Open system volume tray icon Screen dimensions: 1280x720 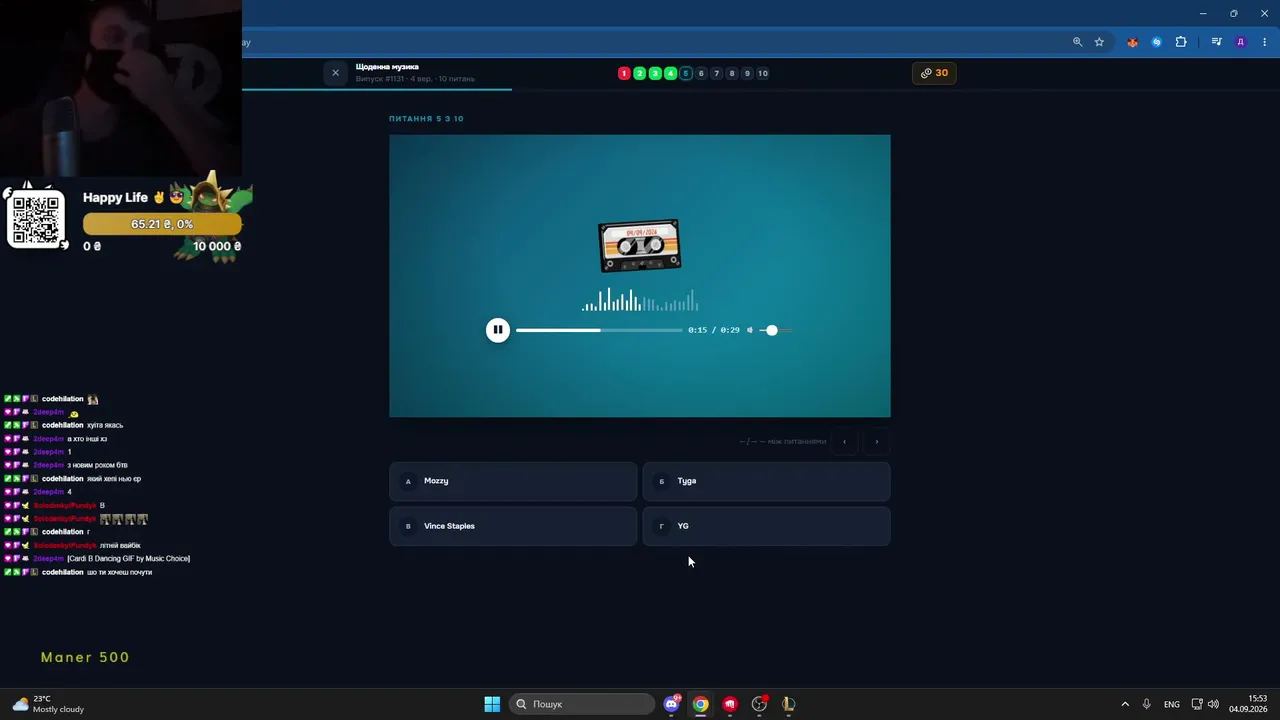1213,704
